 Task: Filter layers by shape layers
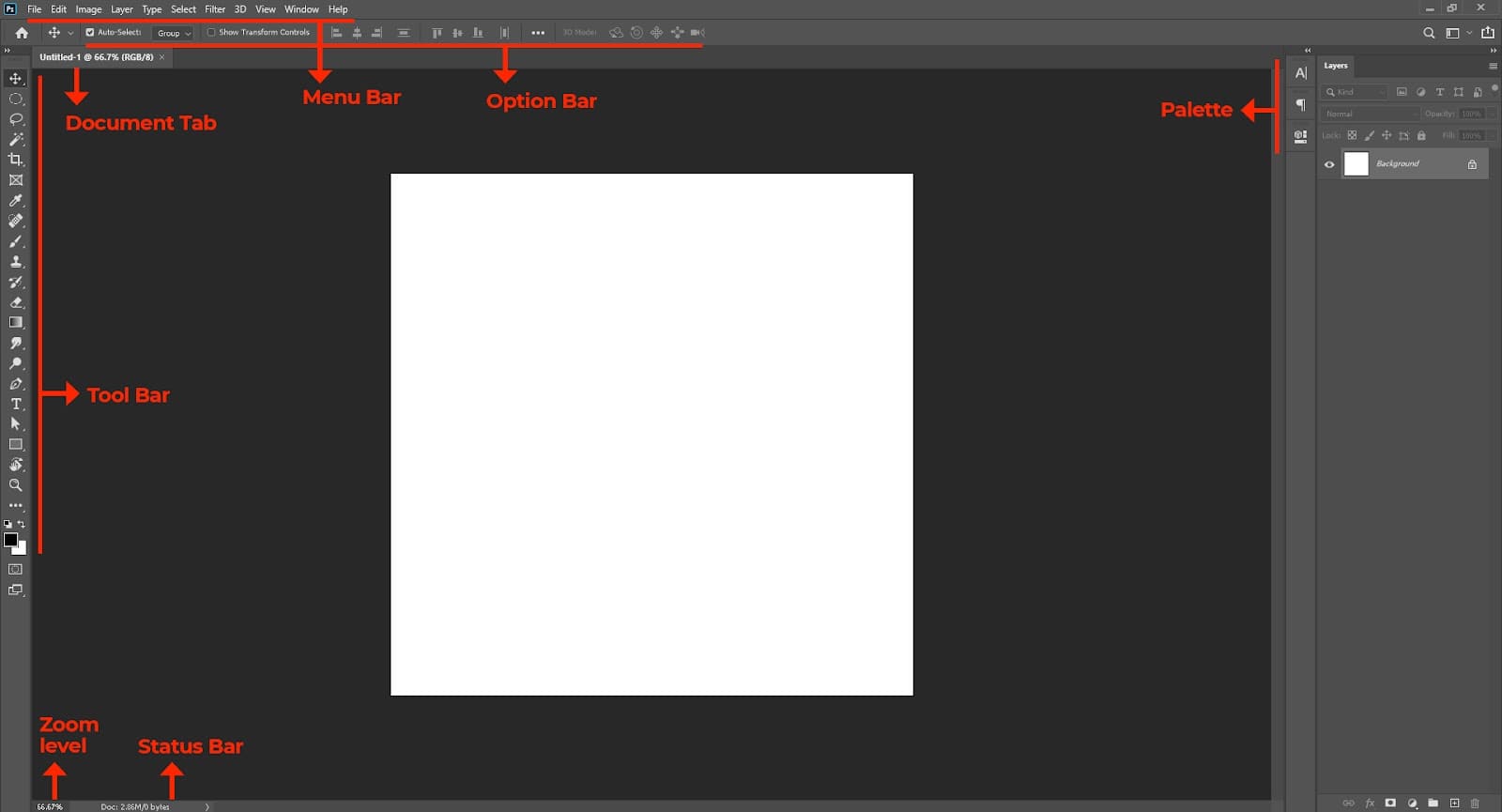pyautogui.click(x=1458, y=92)
